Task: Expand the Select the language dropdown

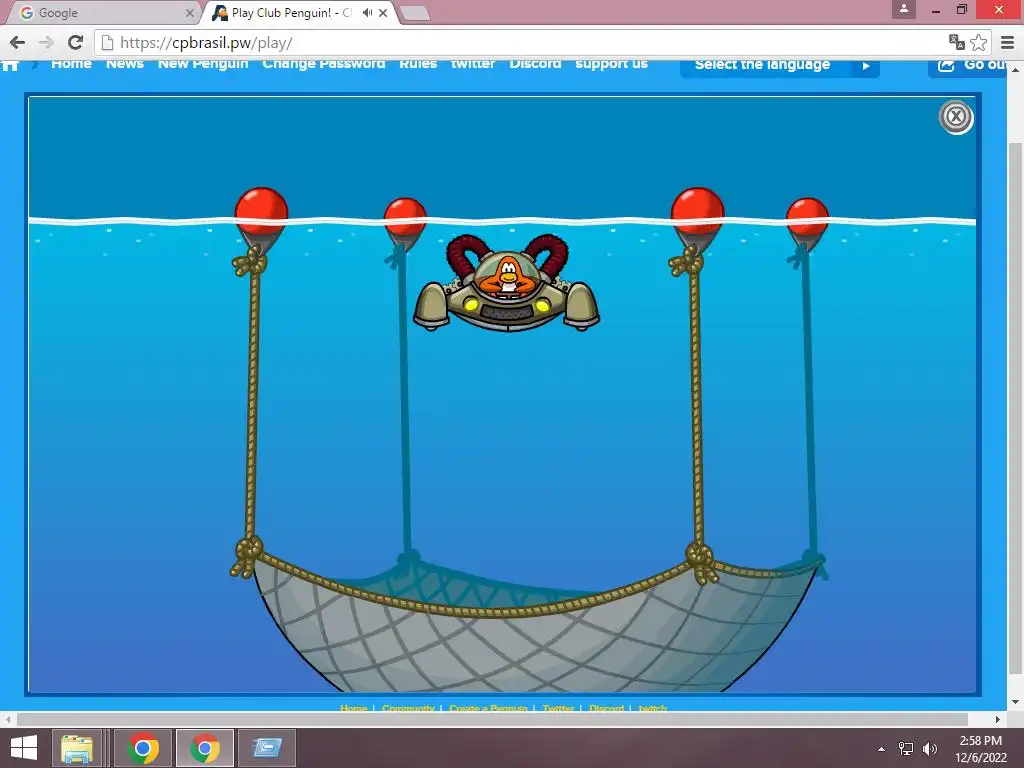Action: point(780,66)
